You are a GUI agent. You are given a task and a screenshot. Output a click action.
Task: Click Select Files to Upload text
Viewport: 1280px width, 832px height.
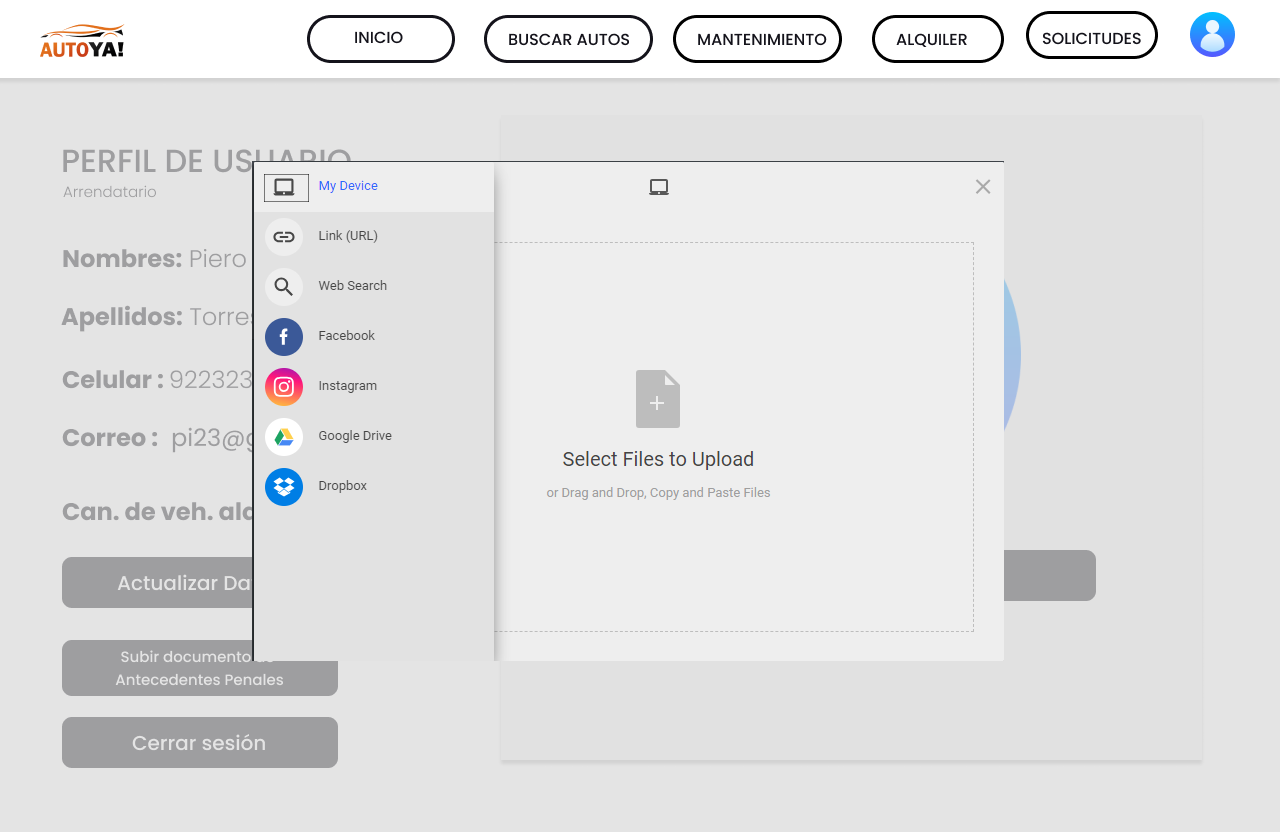click(x=658, y=459)
